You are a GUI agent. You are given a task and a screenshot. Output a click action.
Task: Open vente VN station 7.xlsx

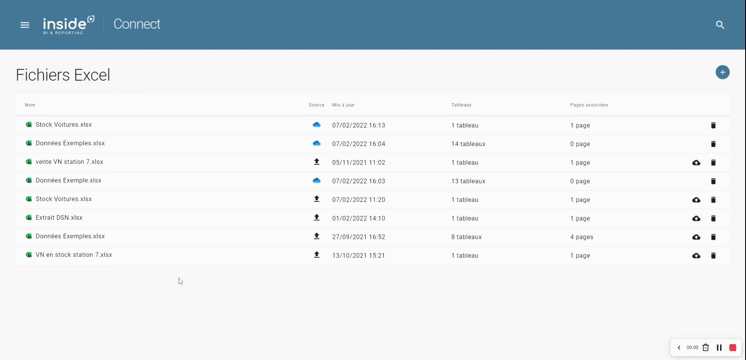coord(69,162)
